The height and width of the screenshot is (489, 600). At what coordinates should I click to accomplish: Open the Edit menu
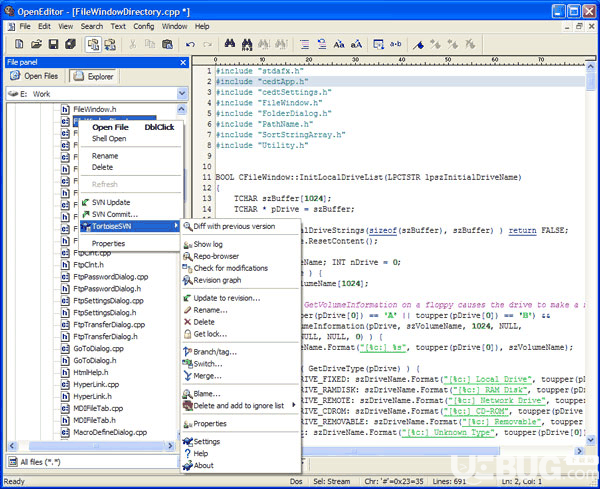pos(44,26)
